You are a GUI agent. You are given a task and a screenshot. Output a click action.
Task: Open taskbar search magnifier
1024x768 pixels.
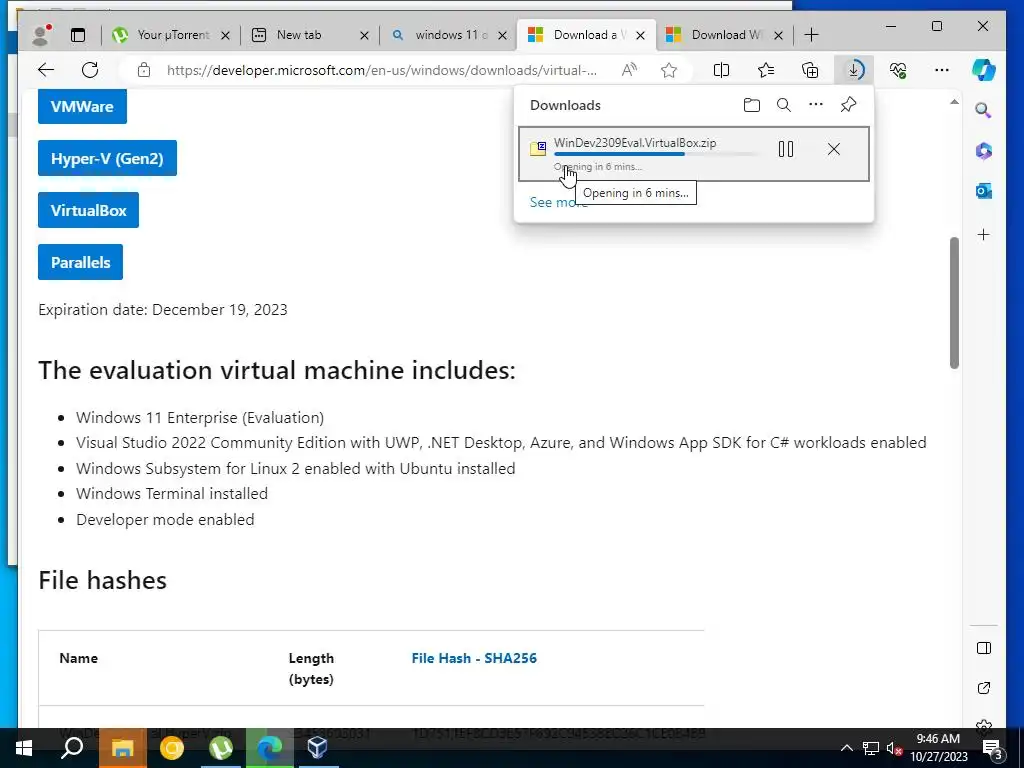pyautogui.click(x=72, y=748)
